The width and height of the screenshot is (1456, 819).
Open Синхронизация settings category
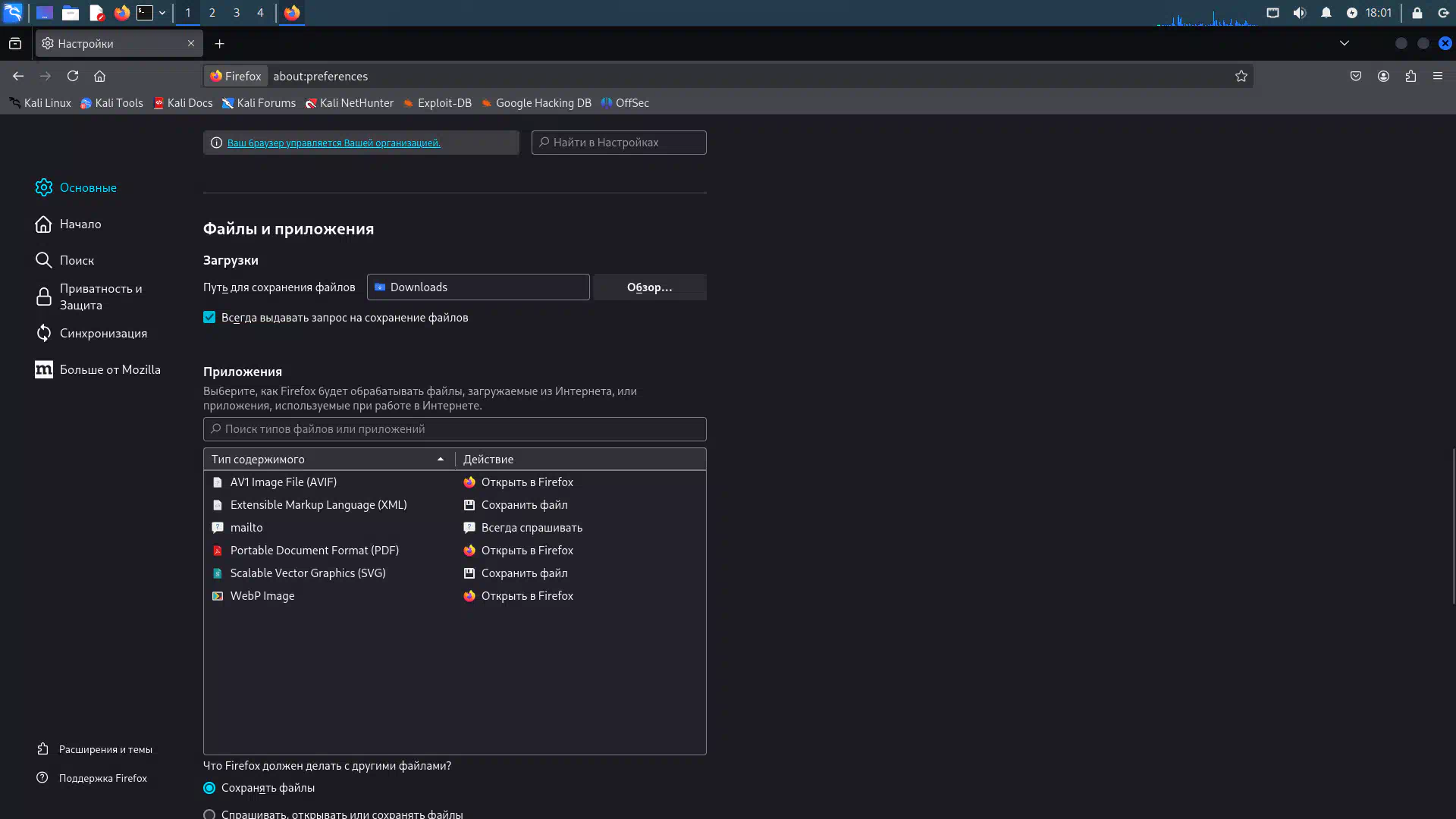[92, 333]
